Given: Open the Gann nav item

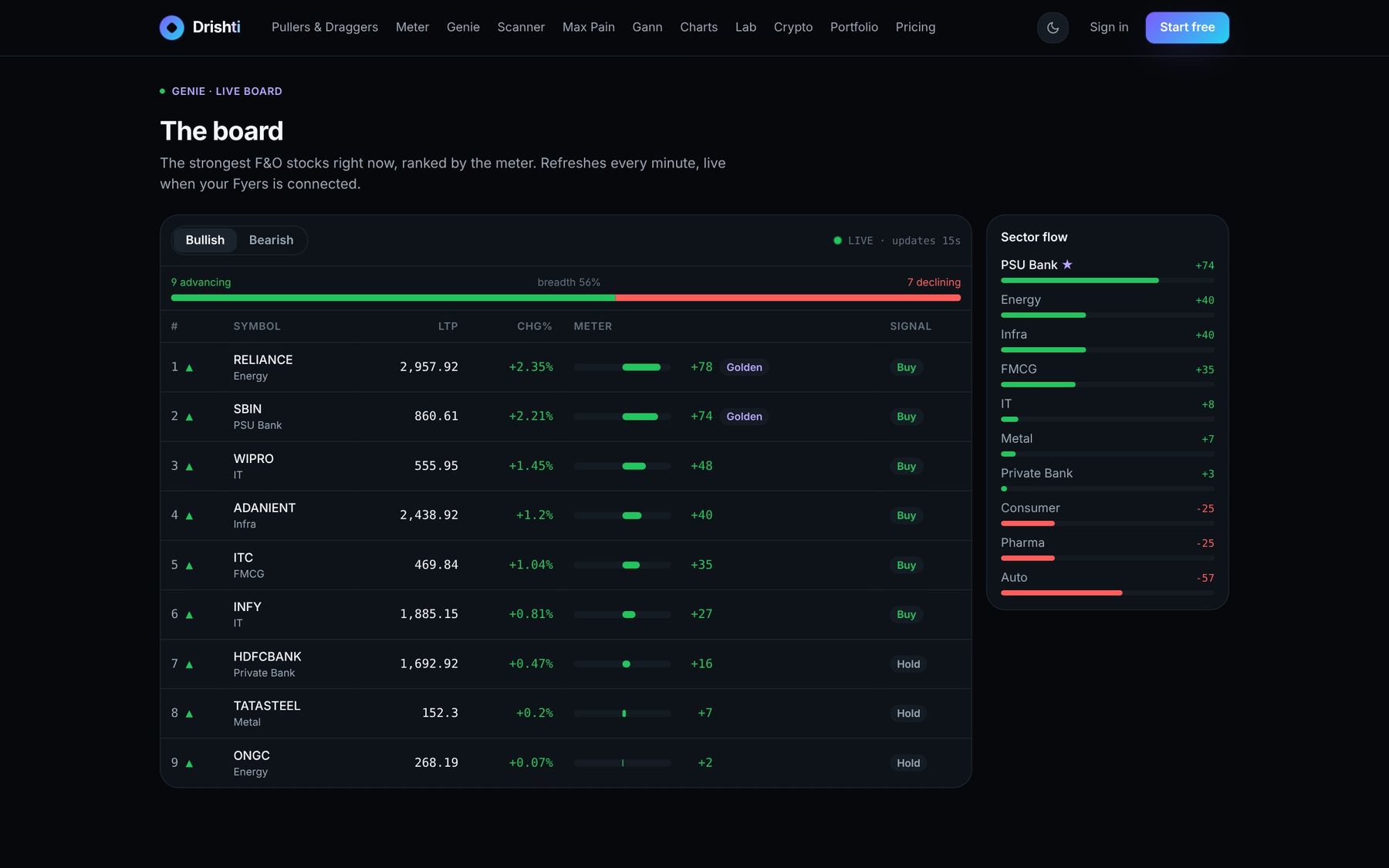Looking at the screenshot, I should tap(647, 27).
